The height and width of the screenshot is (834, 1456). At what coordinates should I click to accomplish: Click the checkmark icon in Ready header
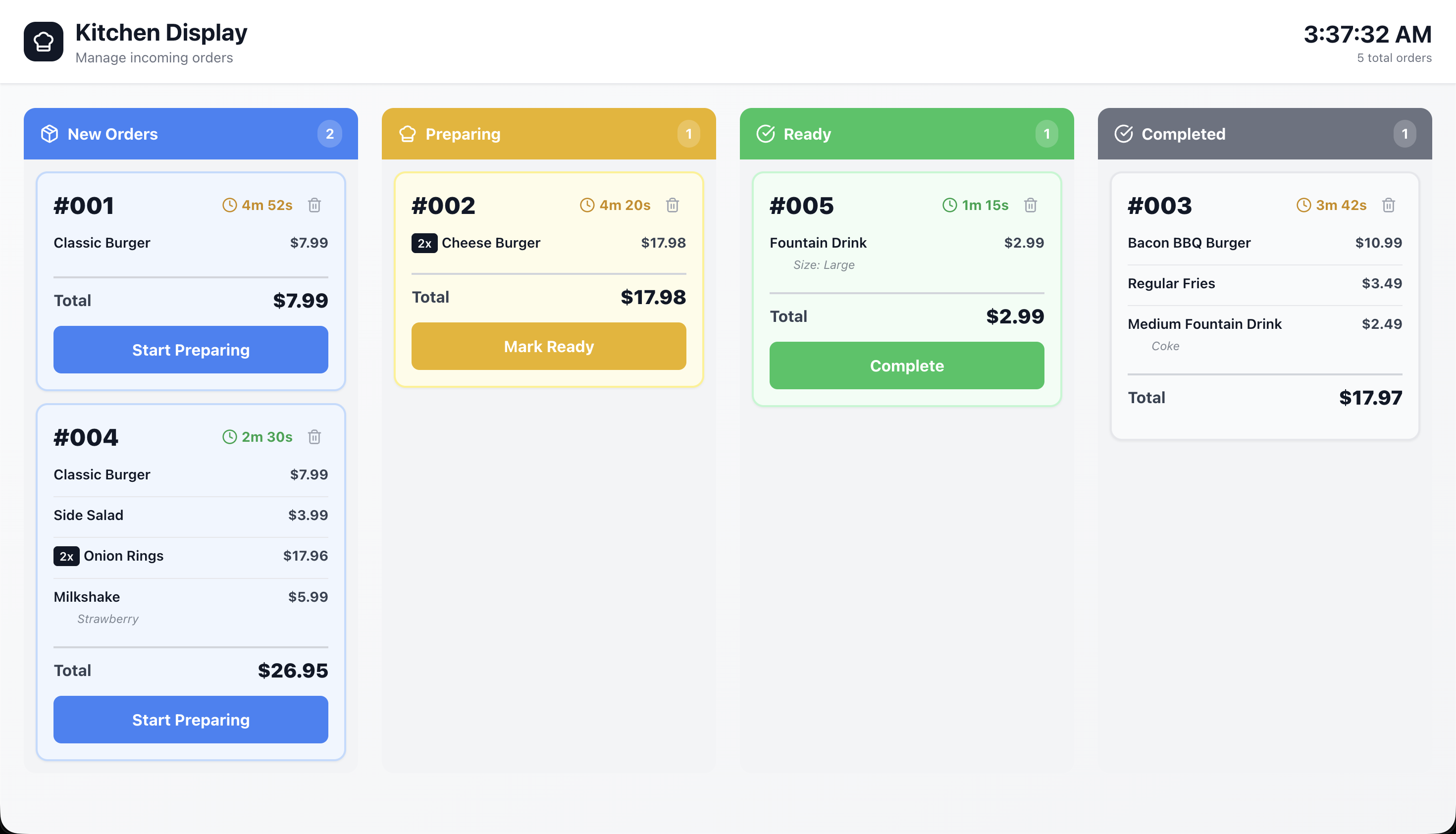pyautogui.click(x=765, y=134)
